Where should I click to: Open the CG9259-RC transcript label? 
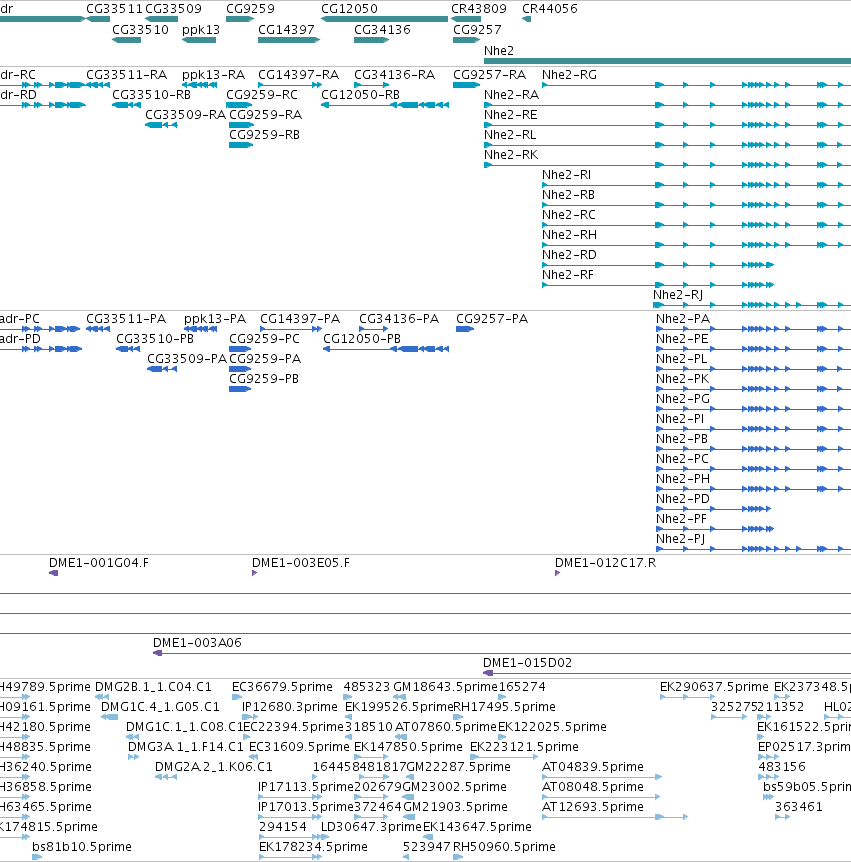pos(262,95)
